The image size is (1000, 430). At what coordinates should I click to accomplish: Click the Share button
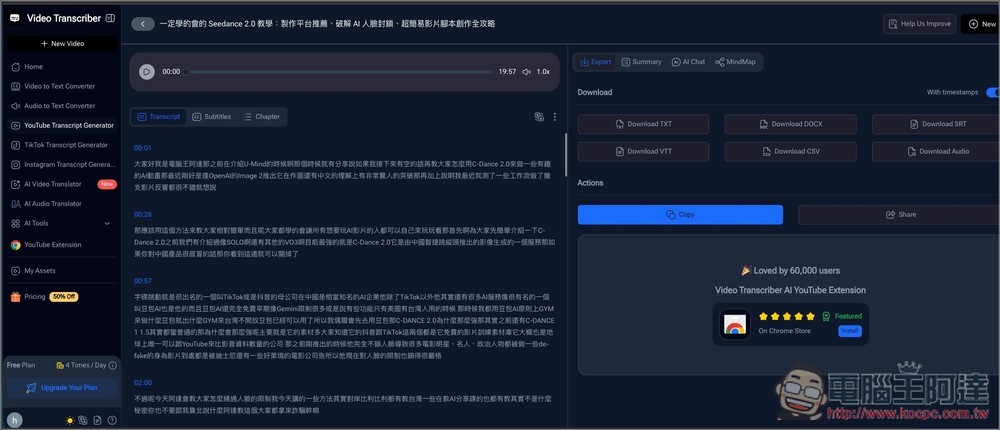pos(899,214)
